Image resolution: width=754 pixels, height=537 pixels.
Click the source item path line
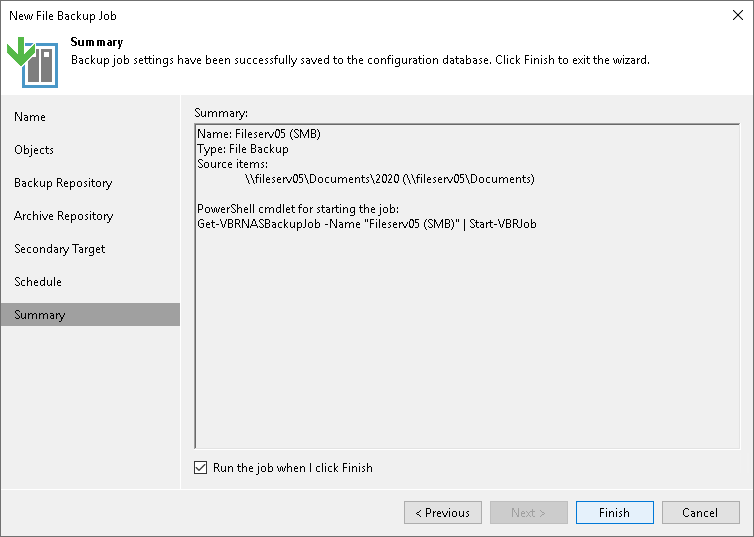390,179
